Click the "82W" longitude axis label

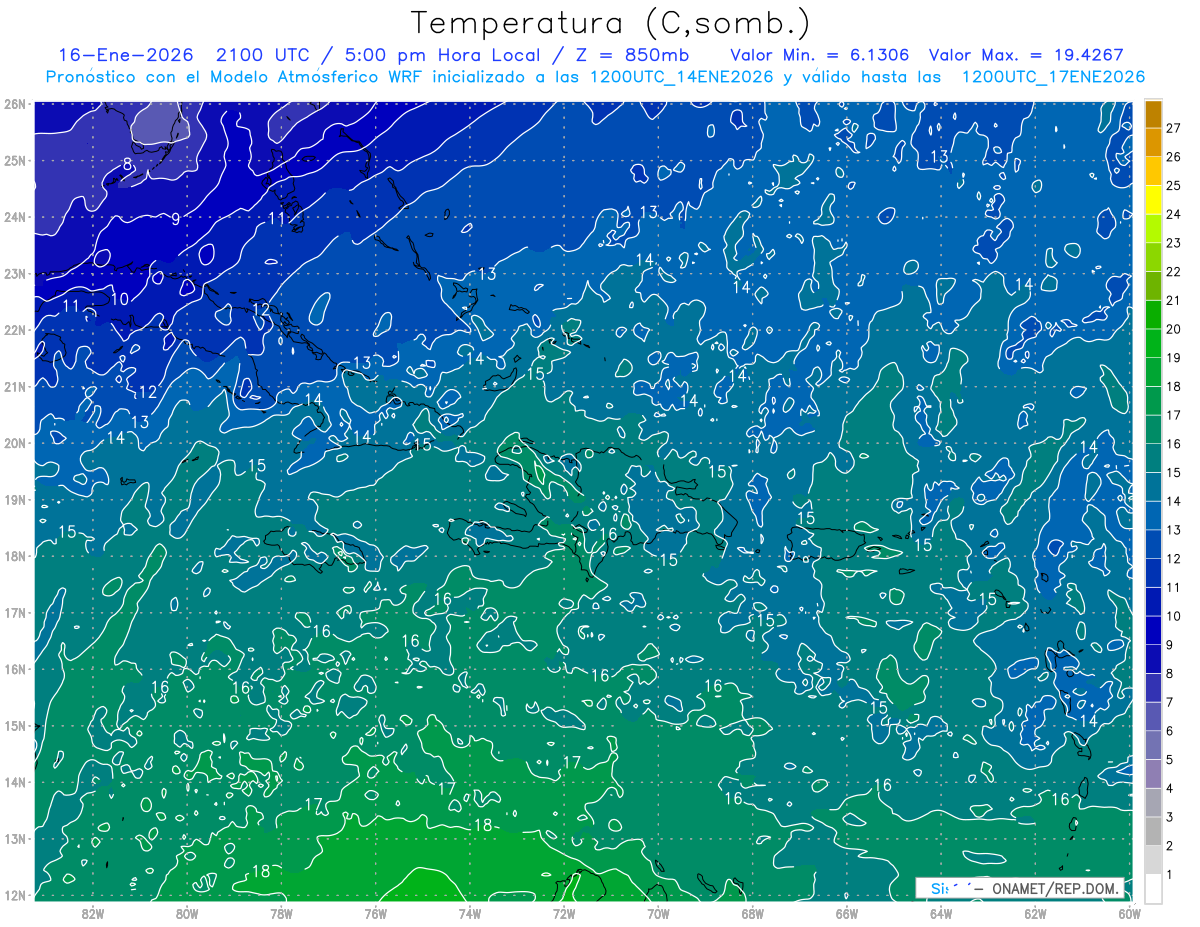pyautogui.click(x=93, y=913)
